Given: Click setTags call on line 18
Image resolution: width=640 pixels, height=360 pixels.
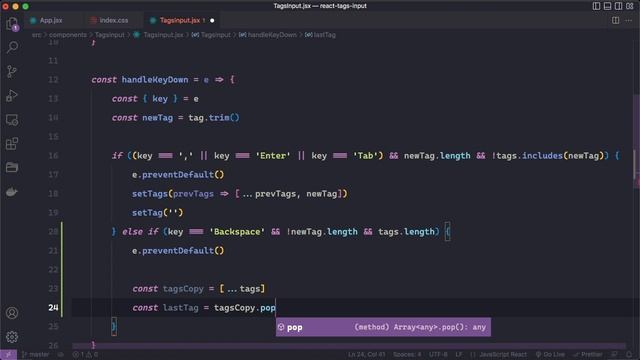Looking at the screenshot, I should point(149,194).
